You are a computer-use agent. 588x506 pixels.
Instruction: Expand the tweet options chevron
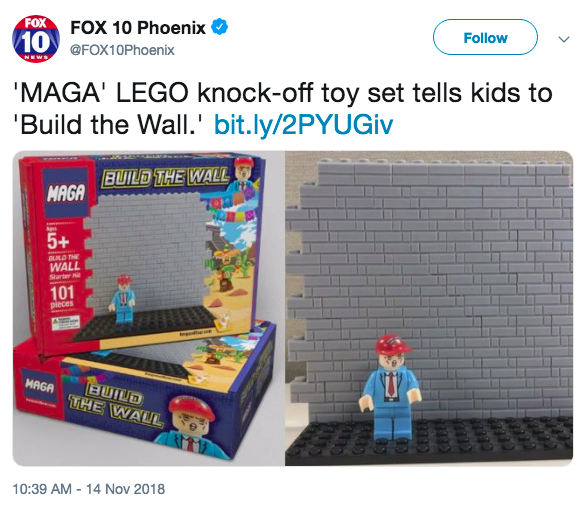564,39
